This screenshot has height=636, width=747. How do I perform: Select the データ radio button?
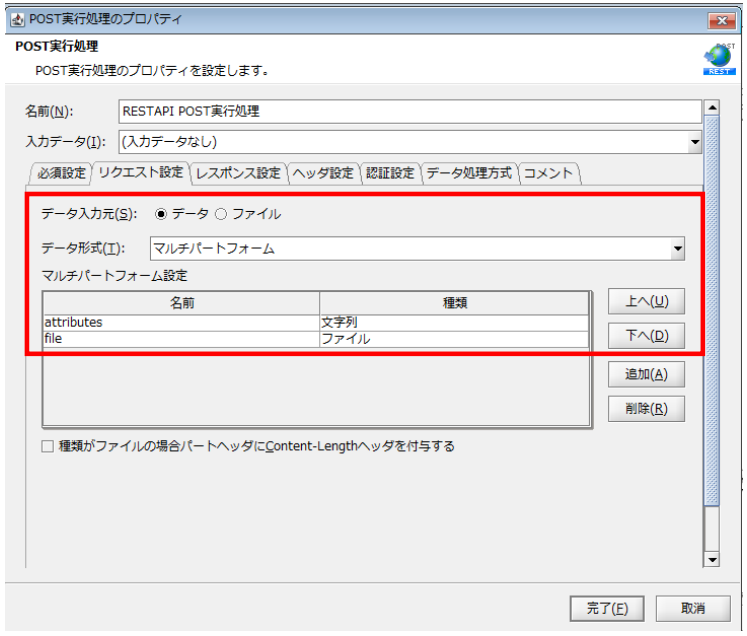[161, 214]
